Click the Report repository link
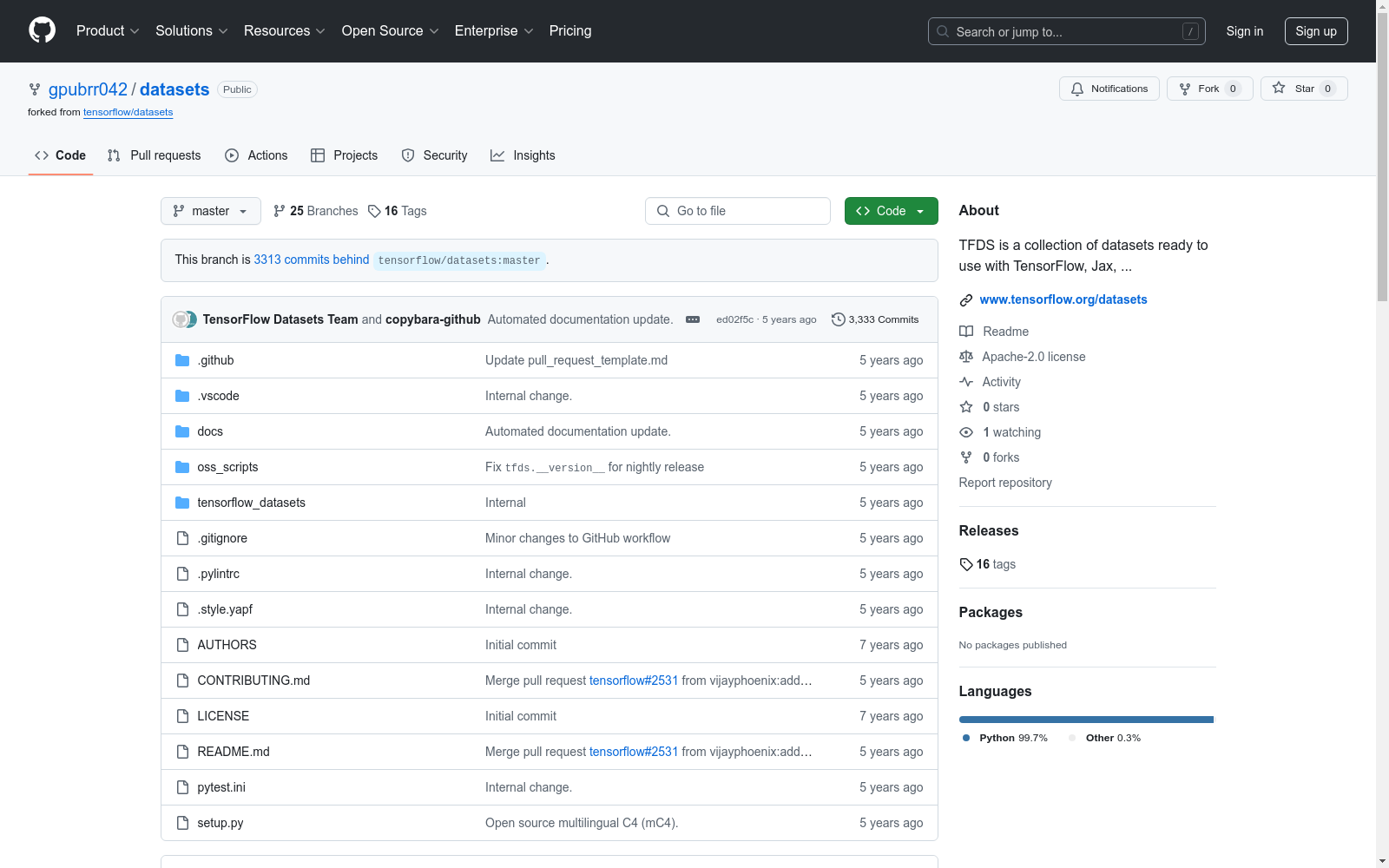 (x=1005, y=483)
